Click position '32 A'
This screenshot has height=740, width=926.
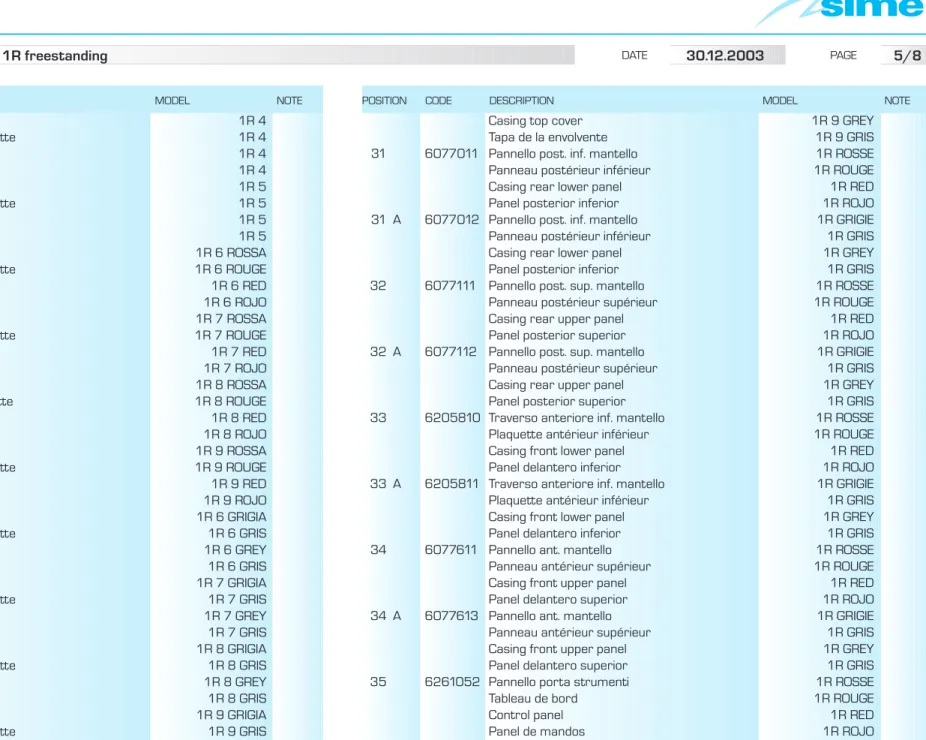point(386,352)
